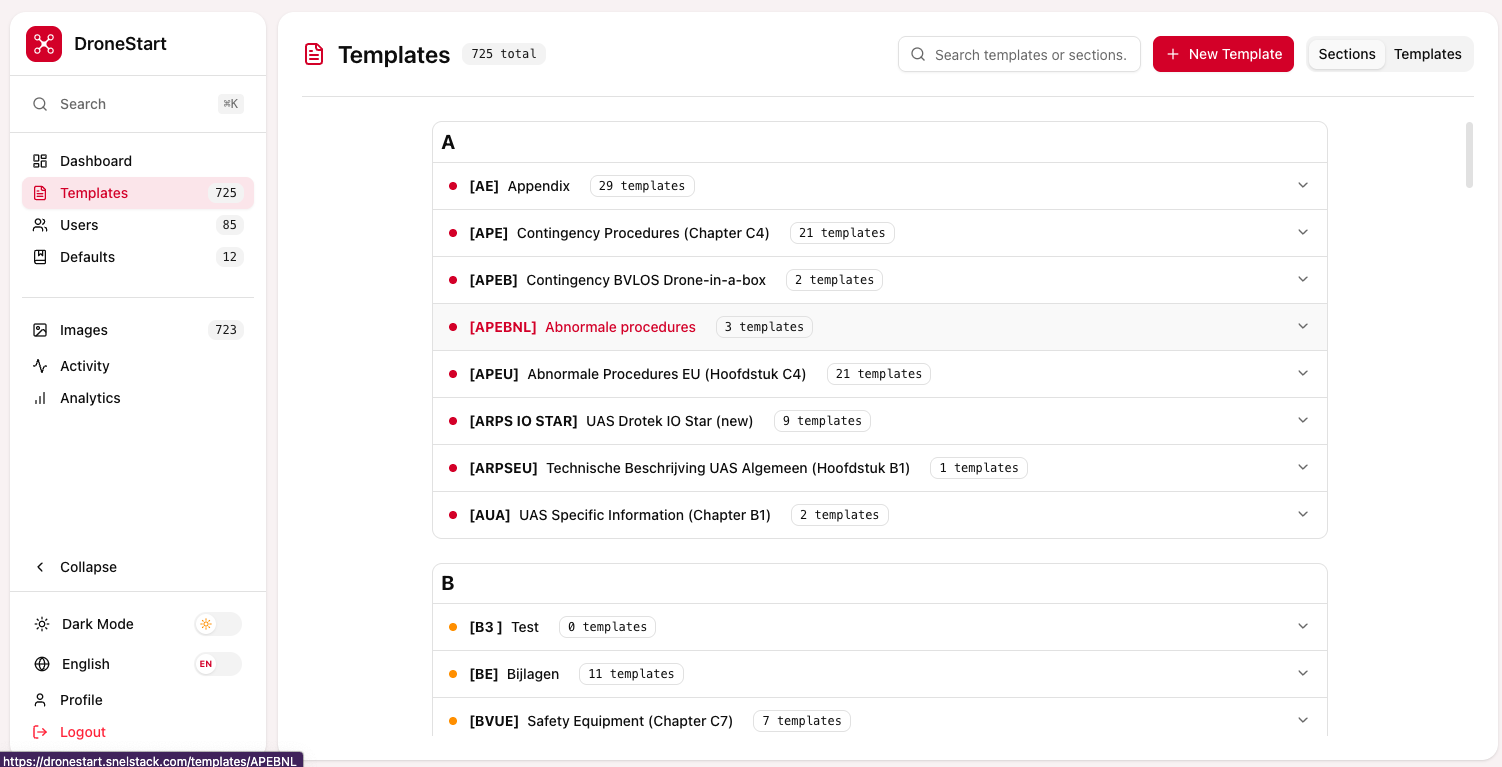This screenshot has width=1502, height=767.
Task: Click the DroneStart drone logo icon
Action: pyautogui.click(x=44, y=44)
